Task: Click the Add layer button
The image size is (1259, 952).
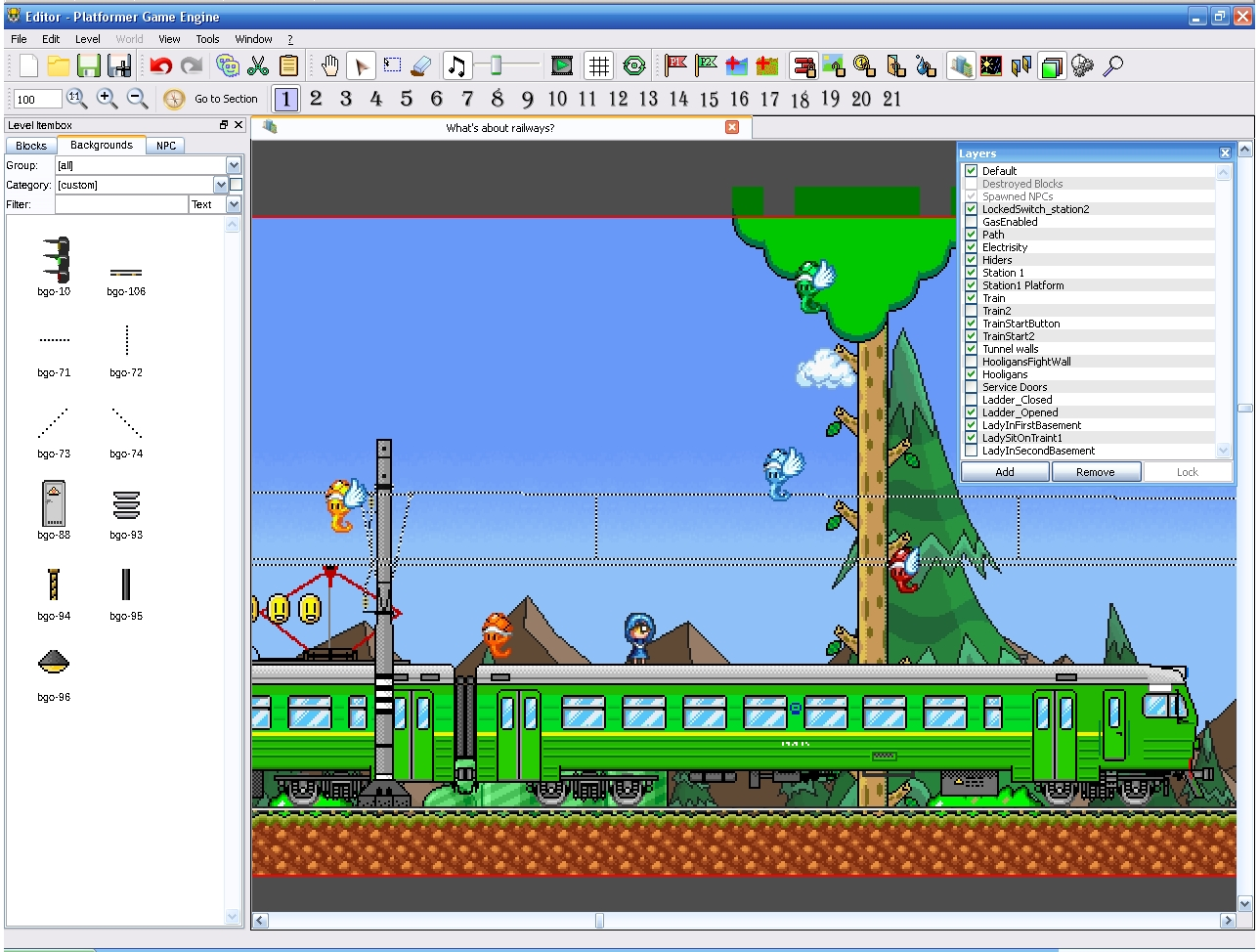Action: click(x=1005, y=472)
